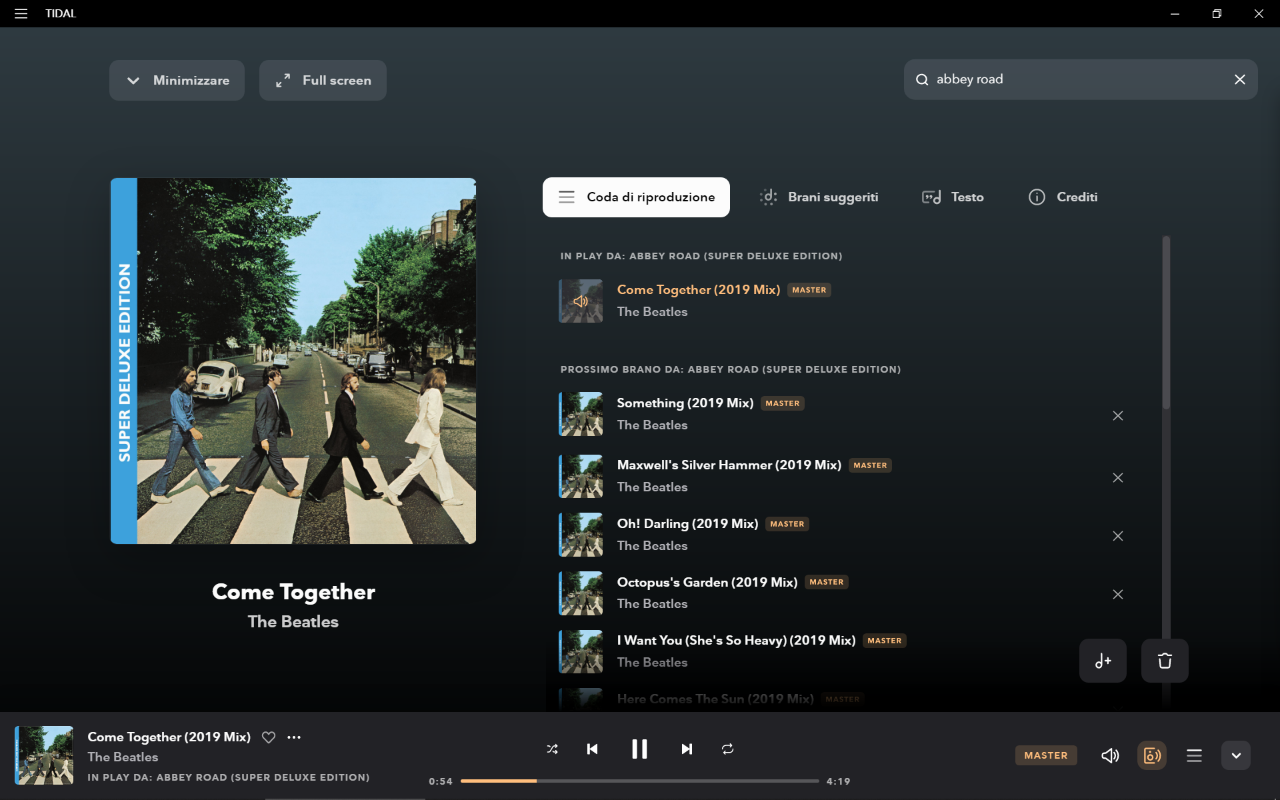The image size is (1280, 800).
Task: Click the Oh! Darling track thumbnail
Action: pos(581,535)
